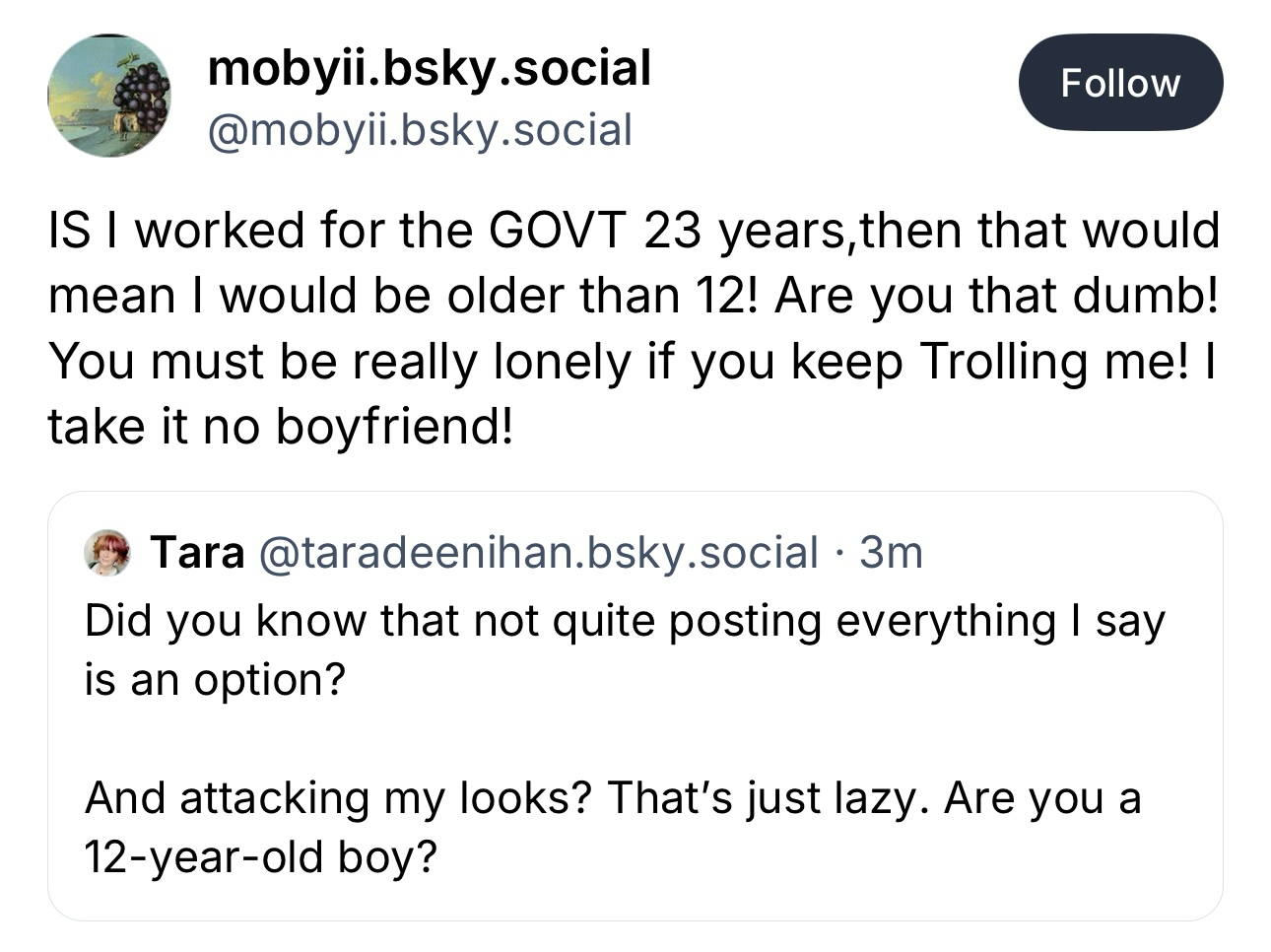Click 'is an option?' in quoted post
Screen dimensions: 1271x952
215,679
